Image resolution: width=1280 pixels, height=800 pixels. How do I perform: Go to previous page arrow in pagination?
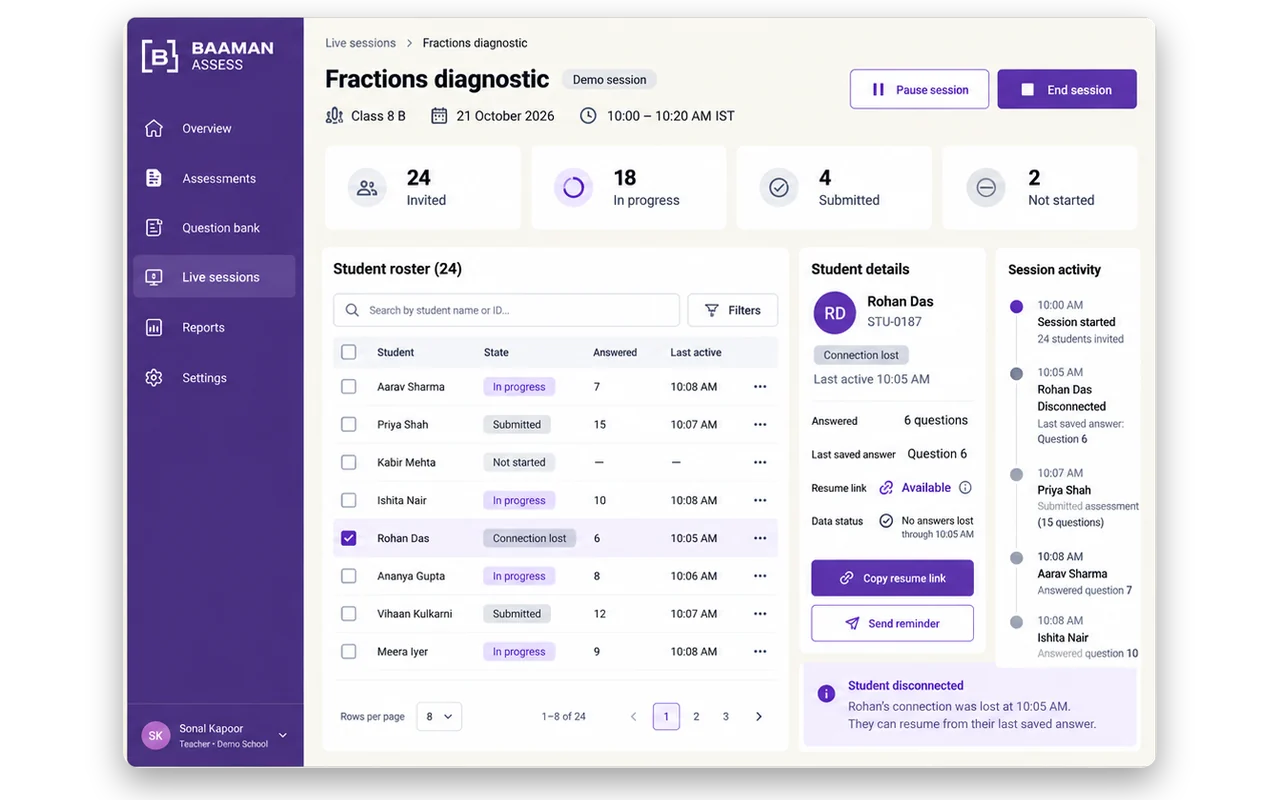click(633, 716)
